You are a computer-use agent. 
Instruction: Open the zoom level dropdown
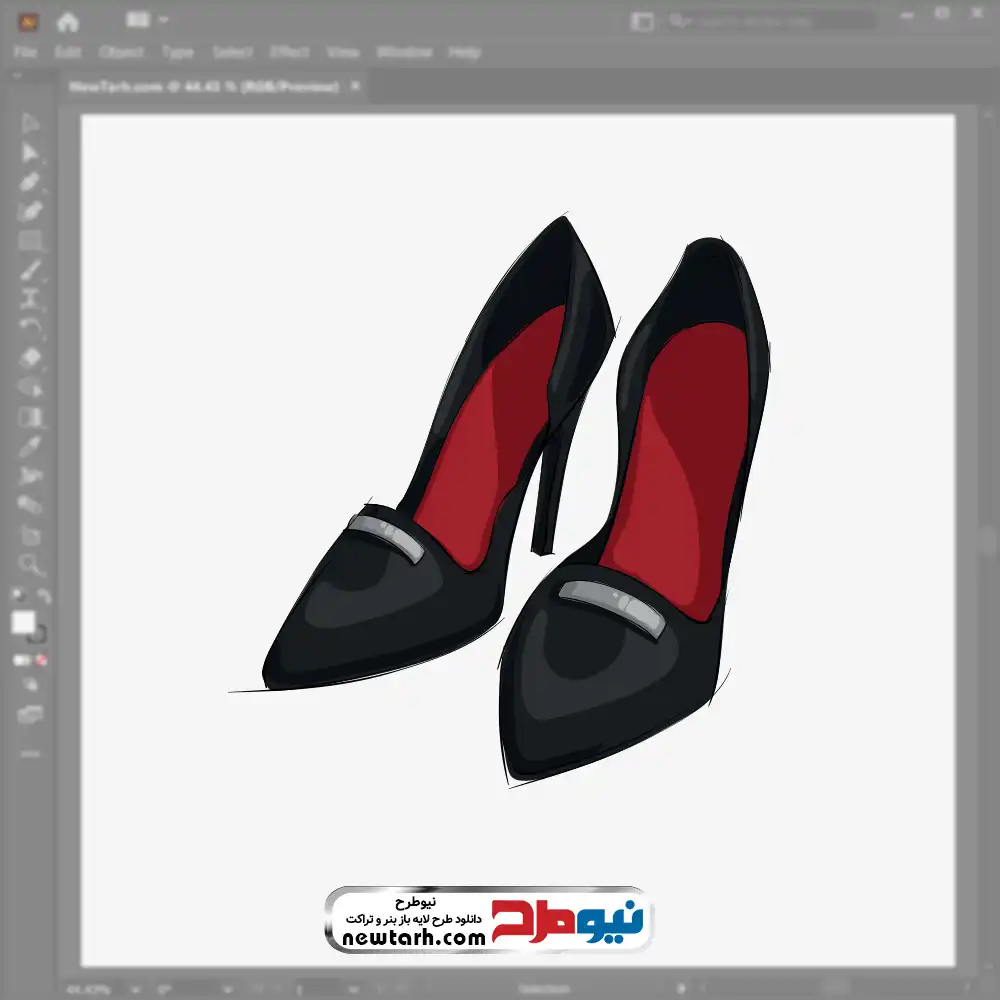[x=134, y=988]
